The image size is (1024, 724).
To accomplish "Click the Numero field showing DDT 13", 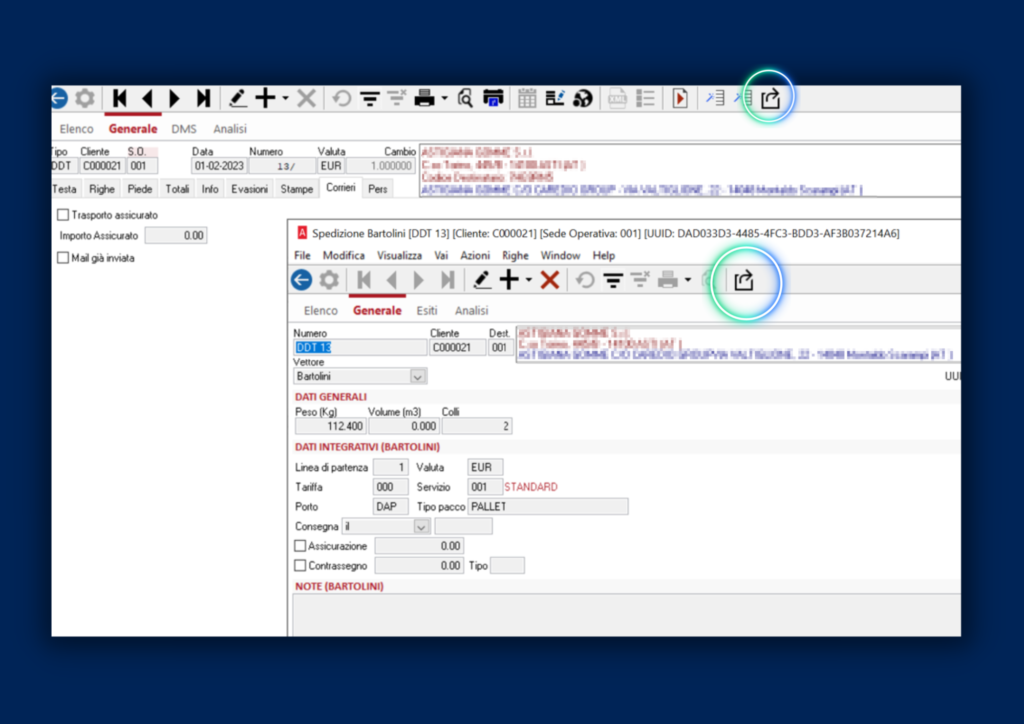I will (360, 348).
